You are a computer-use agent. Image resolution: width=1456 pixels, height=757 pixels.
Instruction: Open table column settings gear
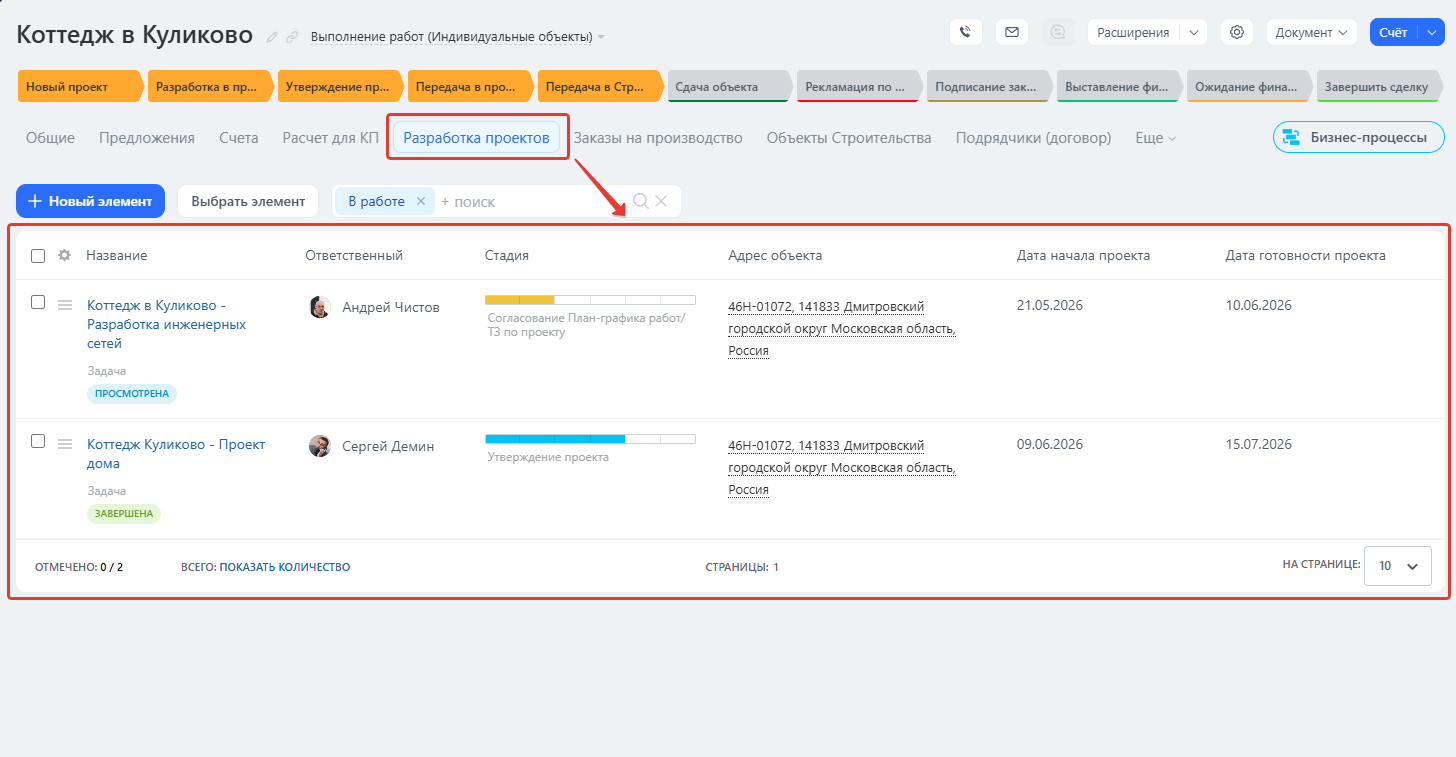tap(65, 255)
